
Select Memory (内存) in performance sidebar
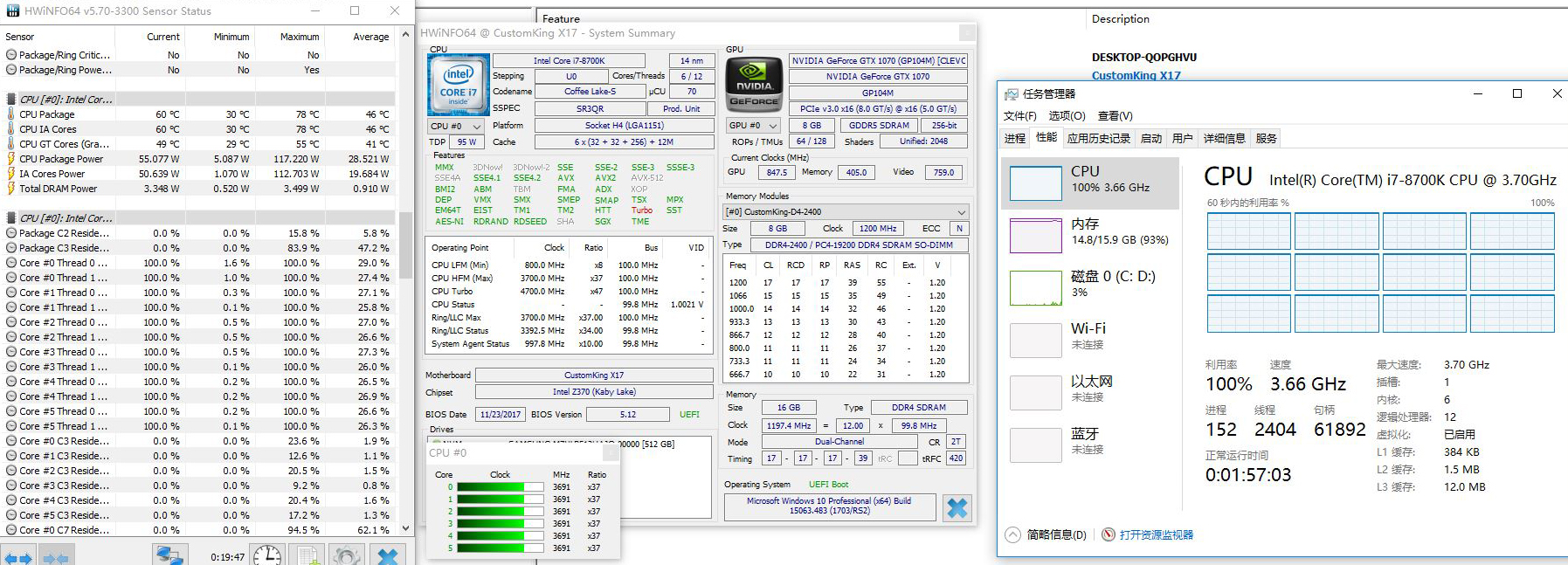[x=1090, y=235]
